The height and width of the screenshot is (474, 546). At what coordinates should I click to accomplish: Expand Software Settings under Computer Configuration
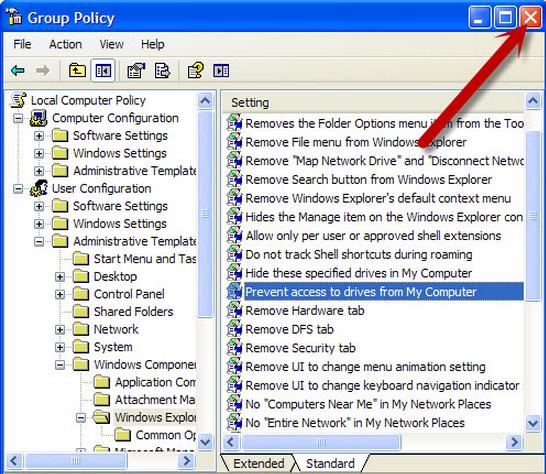tap(39, 136)
